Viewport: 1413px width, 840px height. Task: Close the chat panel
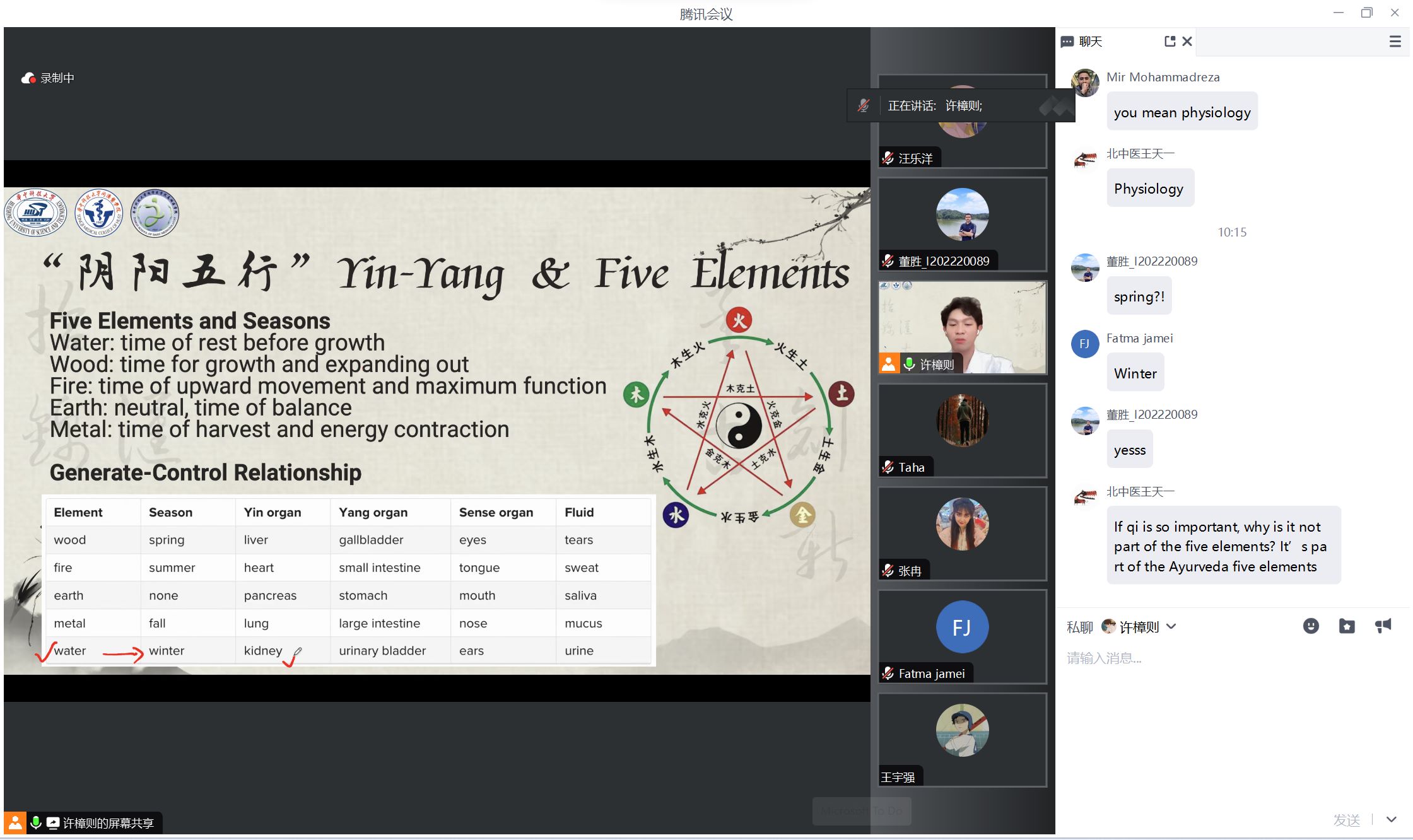1187,41
